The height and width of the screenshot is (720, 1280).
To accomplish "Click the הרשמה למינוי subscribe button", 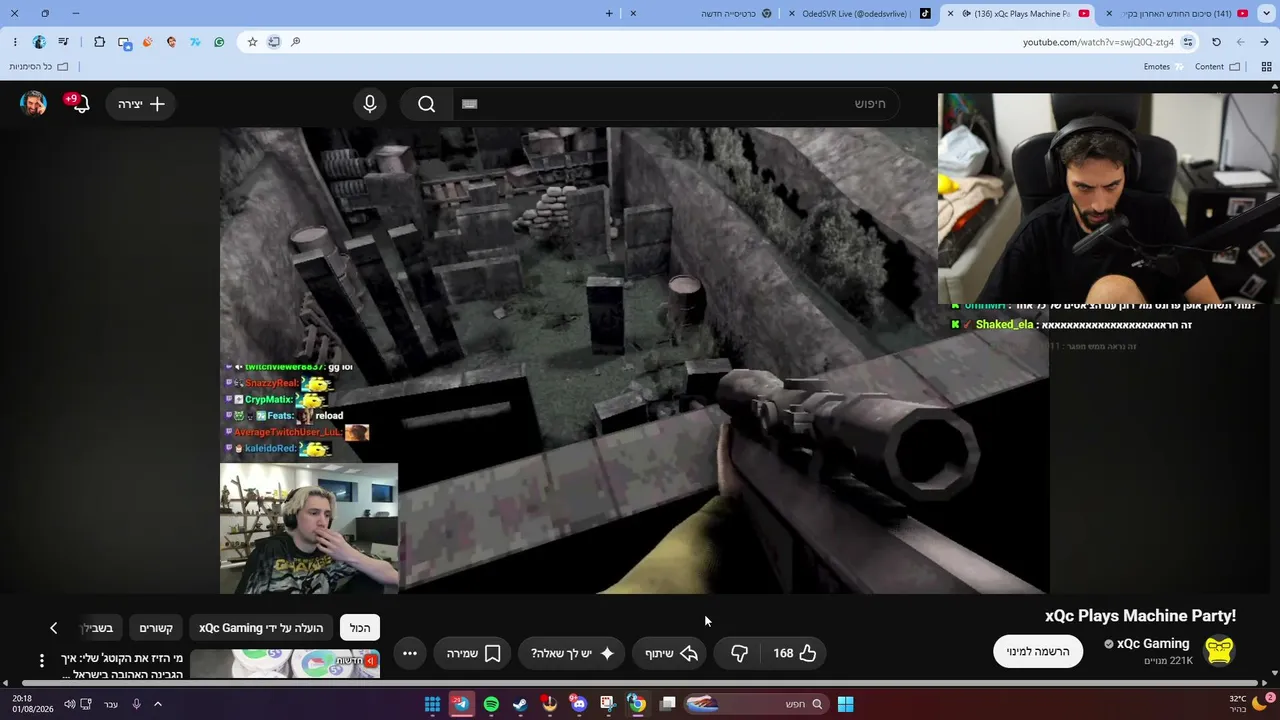I will click(1038, 652).
